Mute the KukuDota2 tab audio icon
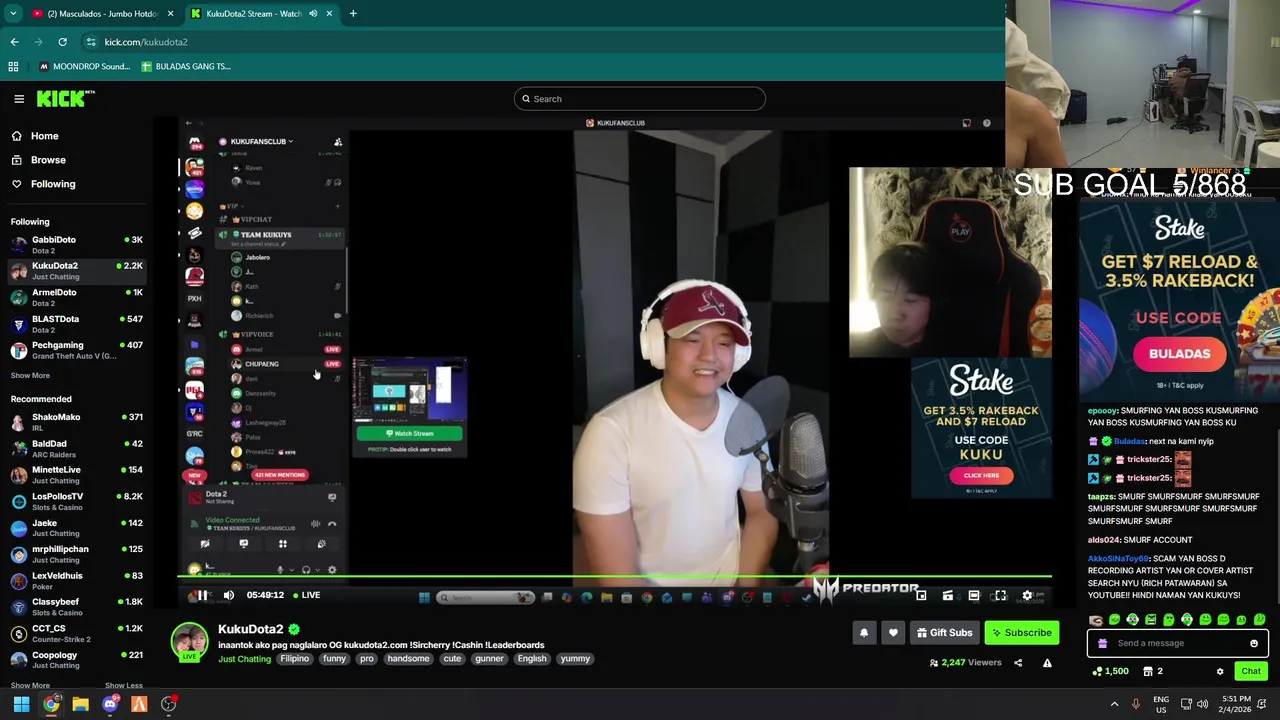Image resolution: width=1280 pixels, height=720 pixels. [x=313, y=14]
